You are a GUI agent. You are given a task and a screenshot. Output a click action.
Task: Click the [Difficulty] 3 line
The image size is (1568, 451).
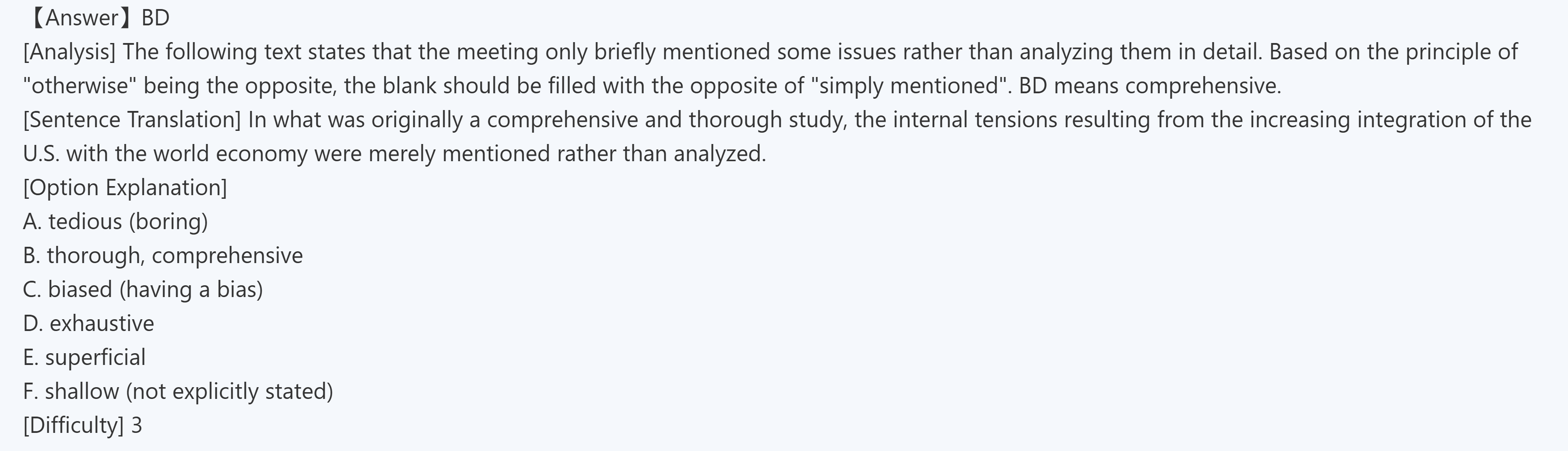point(82,425)
